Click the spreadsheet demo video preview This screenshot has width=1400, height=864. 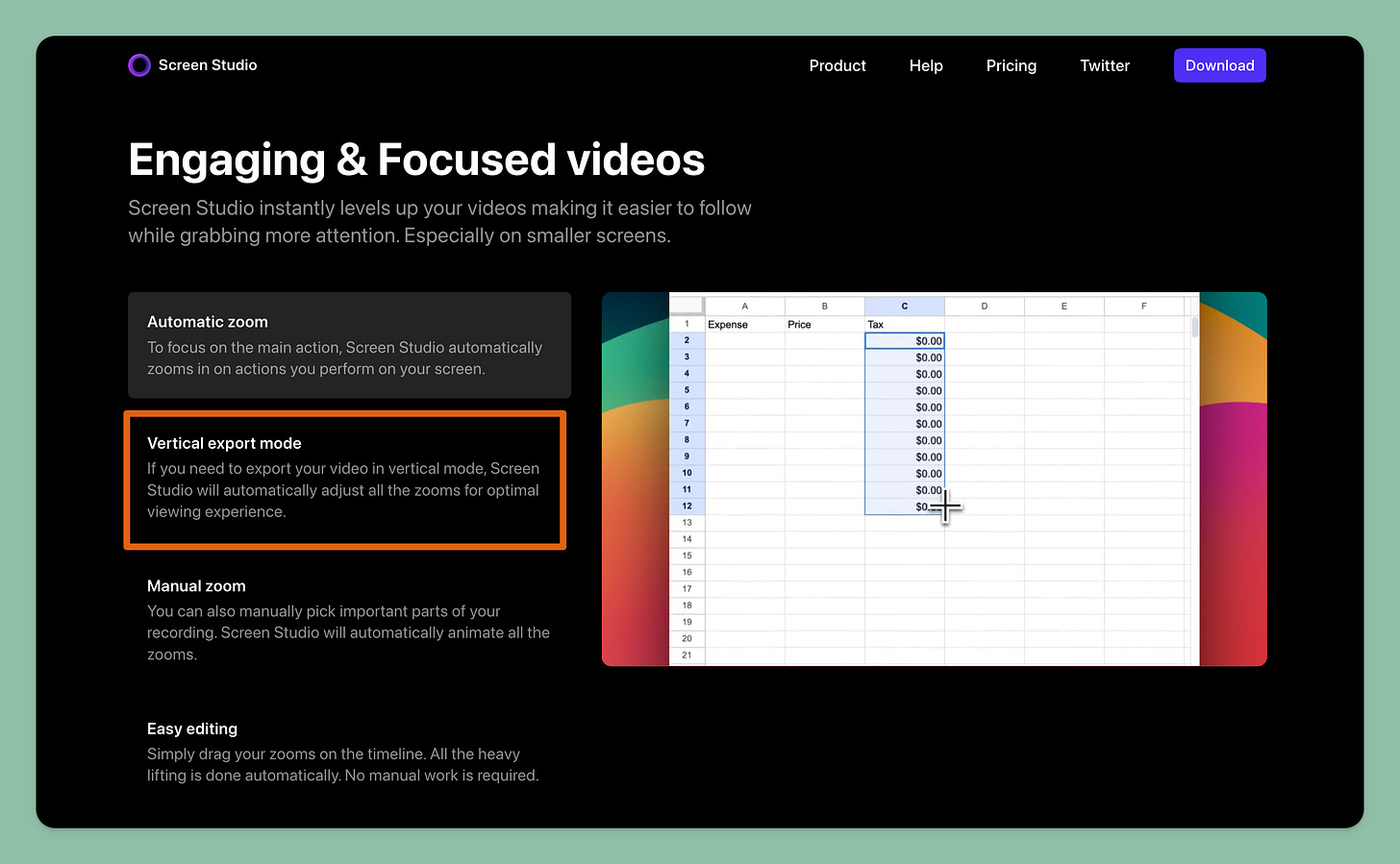934,479
